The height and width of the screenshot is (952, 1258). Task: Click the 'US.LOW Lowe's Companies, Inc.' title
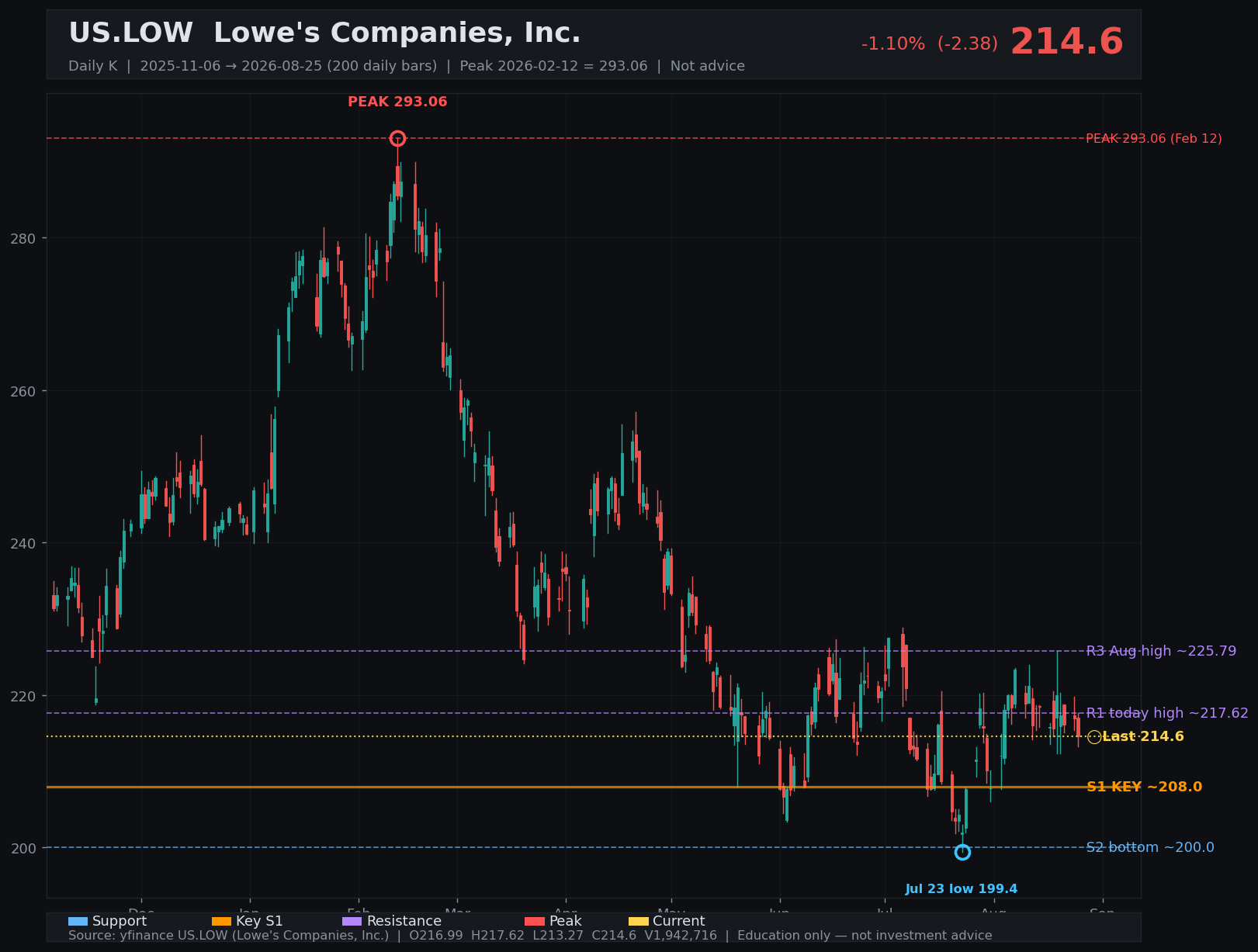(324, 33)
